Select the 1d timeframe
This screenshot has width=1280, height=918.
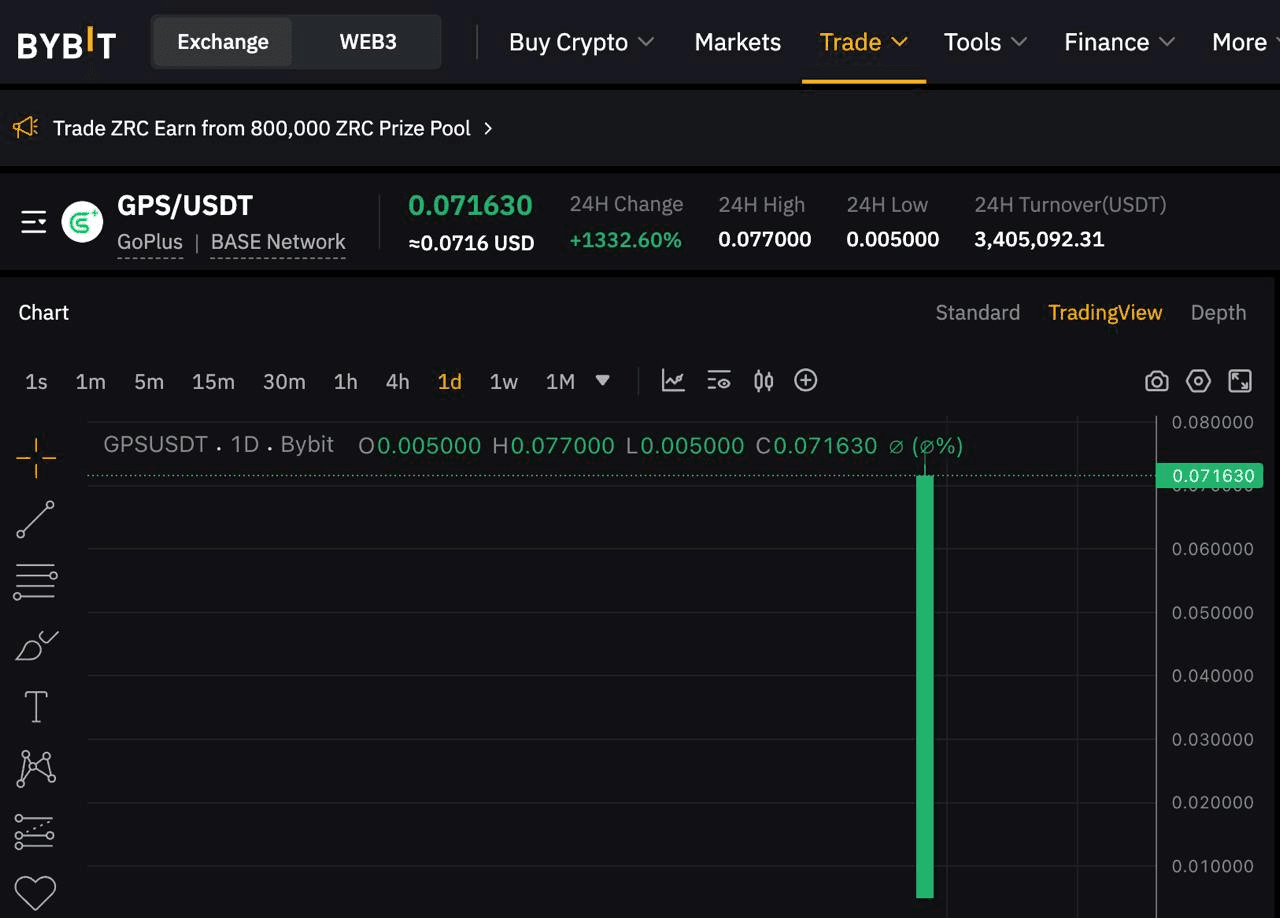450,381
